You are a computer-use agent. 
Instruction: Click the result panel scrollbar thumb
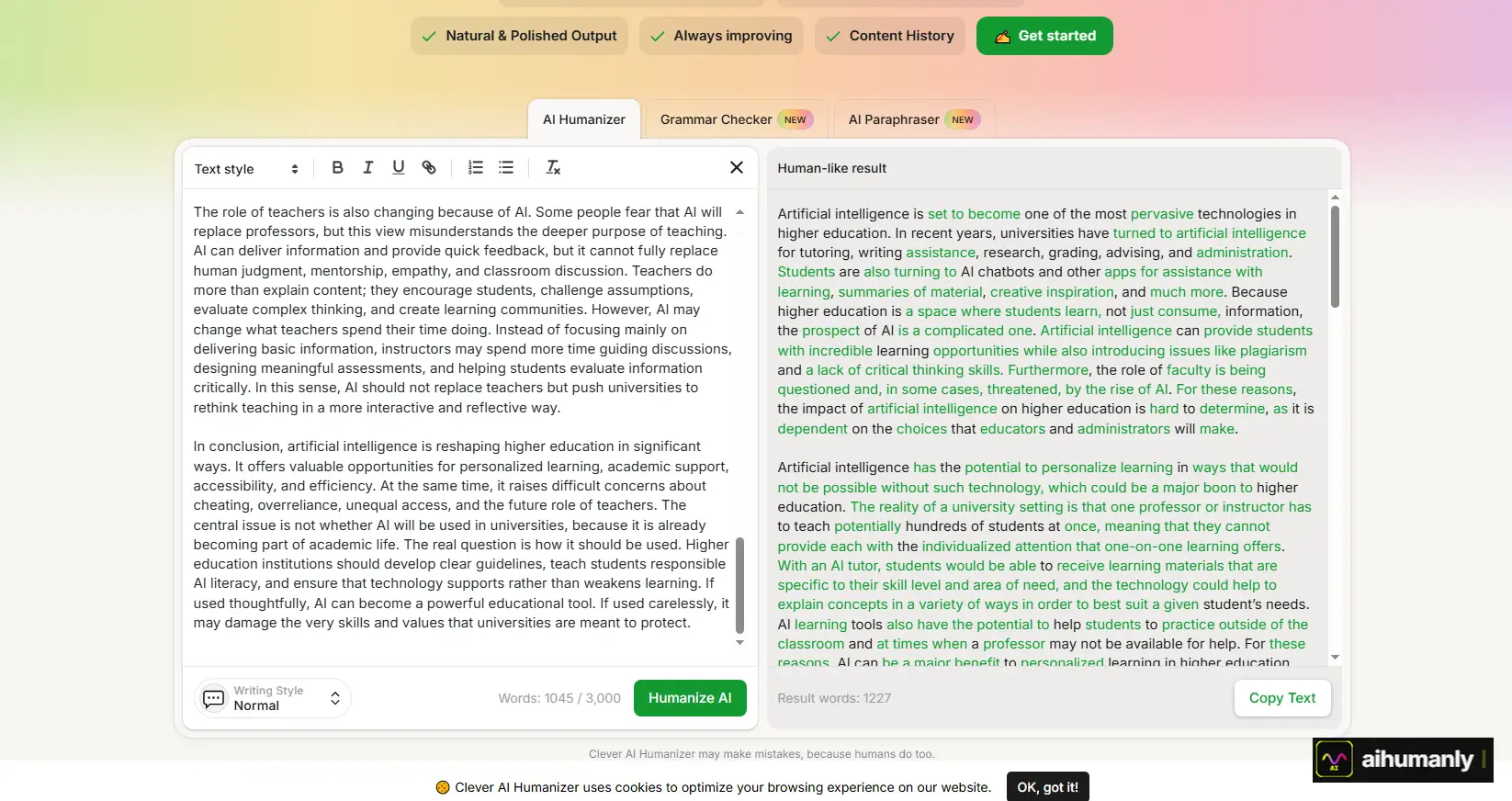point(1335,256)
